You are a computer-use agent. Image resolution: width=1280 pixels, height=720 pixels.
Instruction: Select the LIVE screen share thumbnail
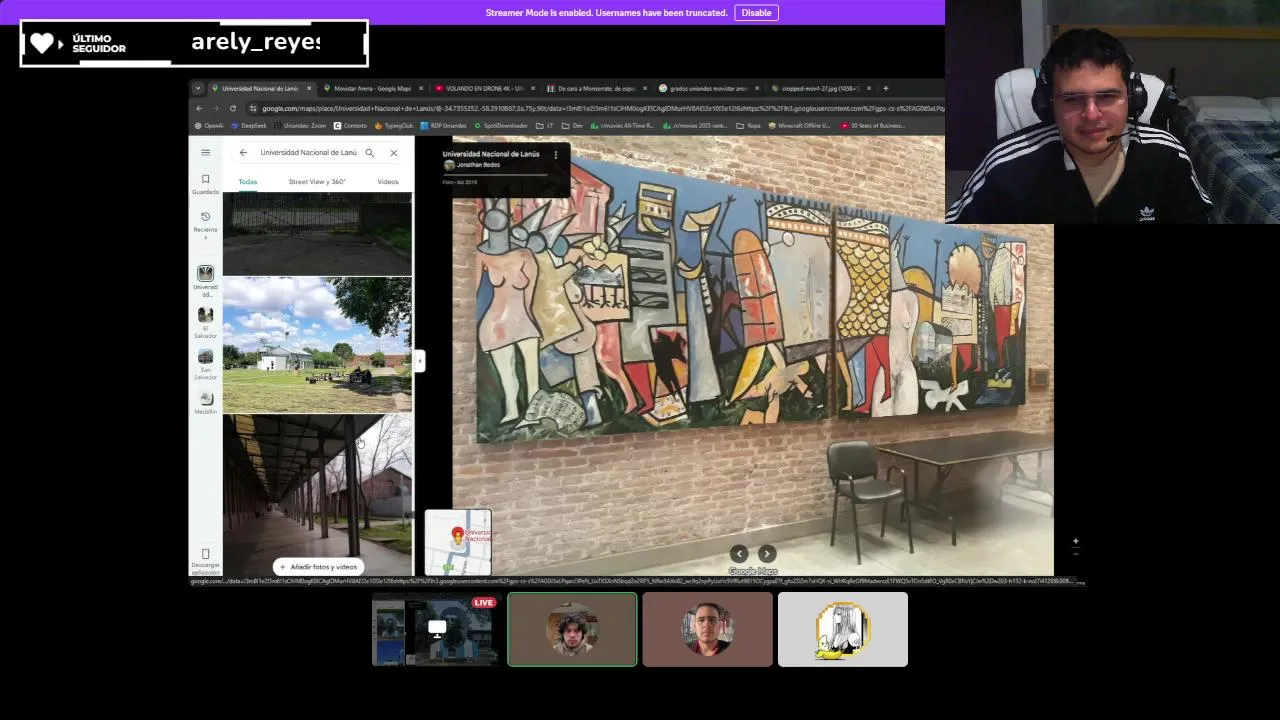435,629
